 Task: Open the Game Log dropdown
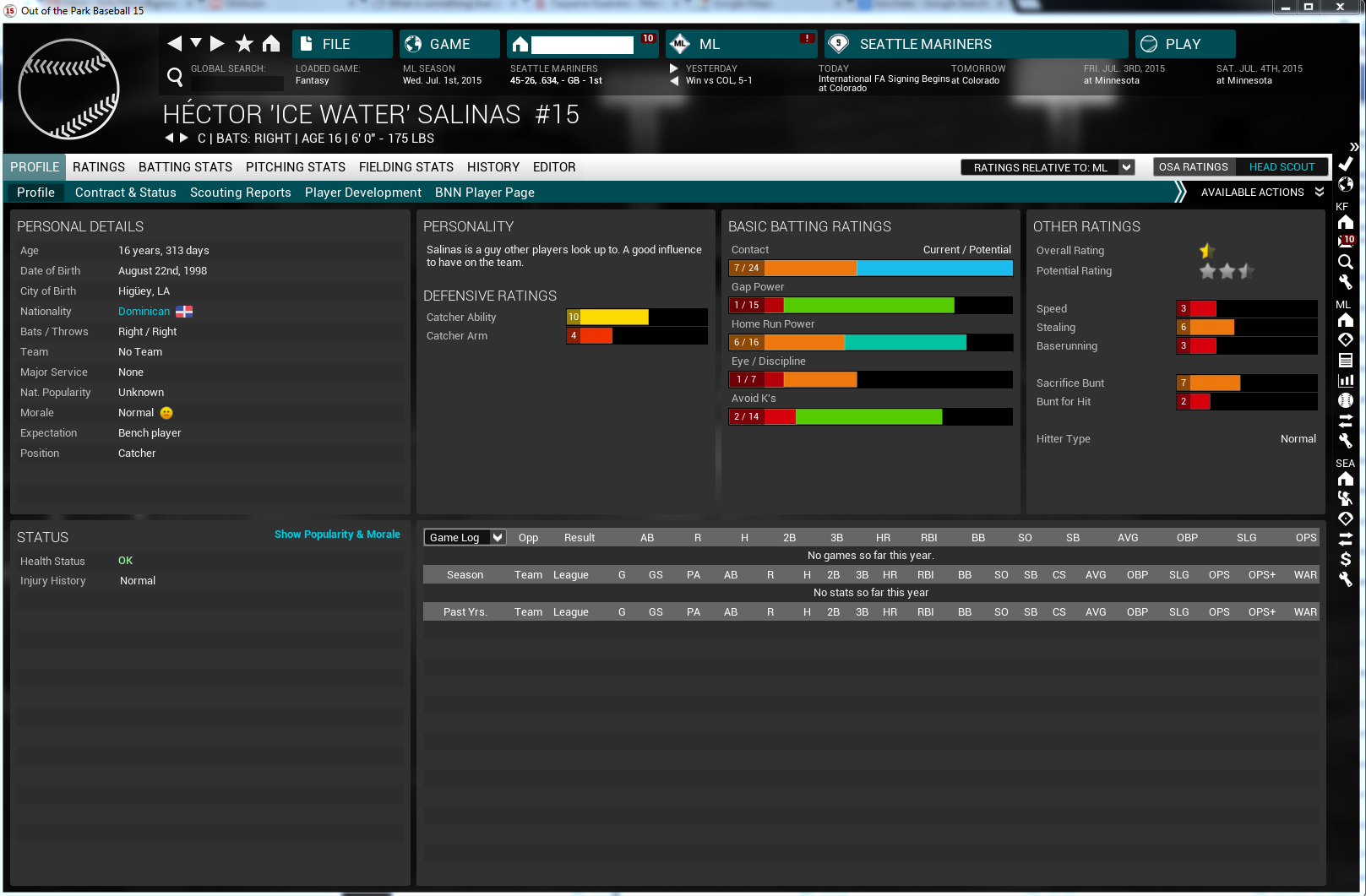pos(465,538)
